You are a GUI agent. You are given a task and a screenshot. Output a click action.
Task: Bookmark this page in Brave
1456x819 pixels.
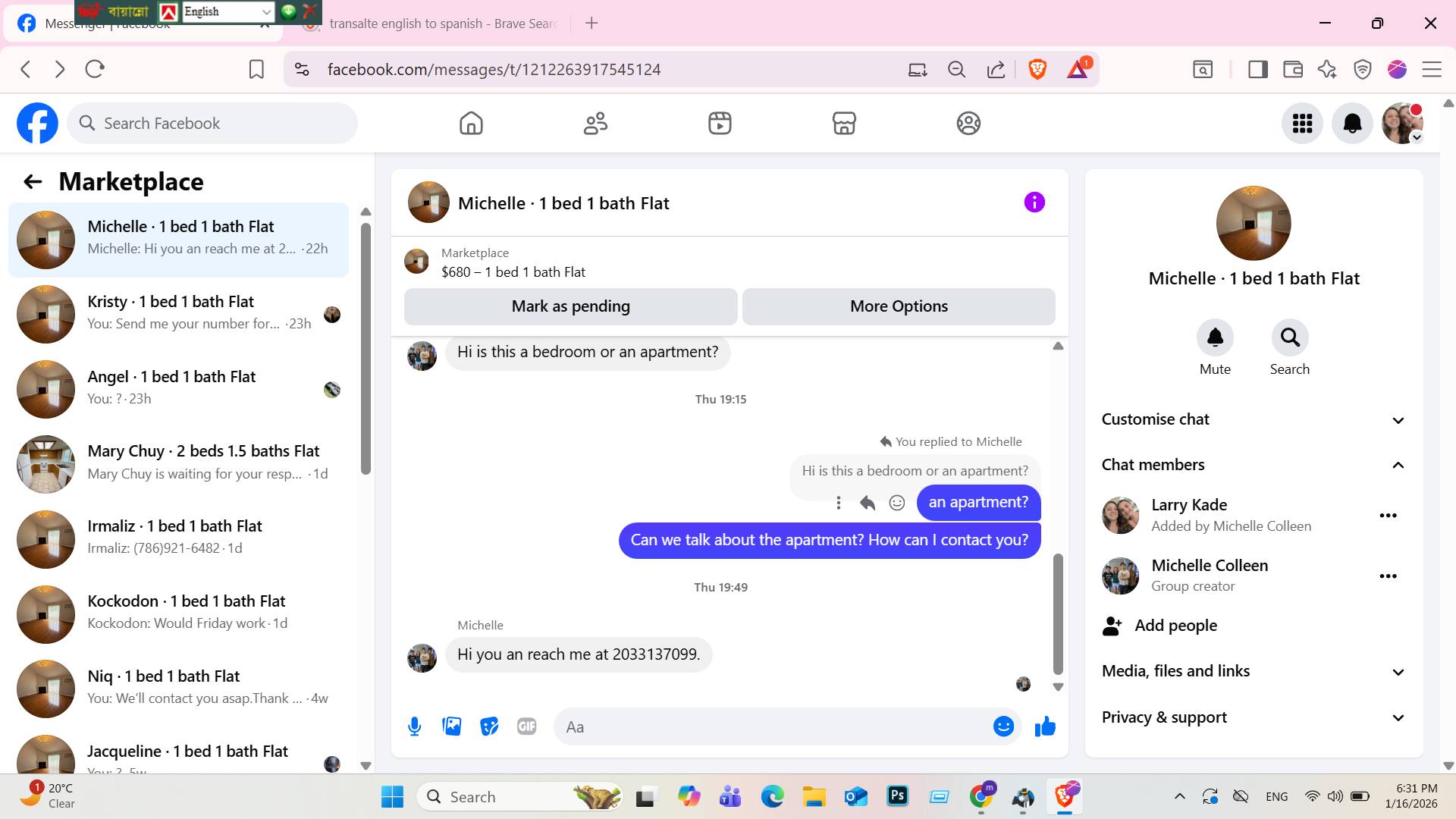pyautogui.click(x=256, y=70)
